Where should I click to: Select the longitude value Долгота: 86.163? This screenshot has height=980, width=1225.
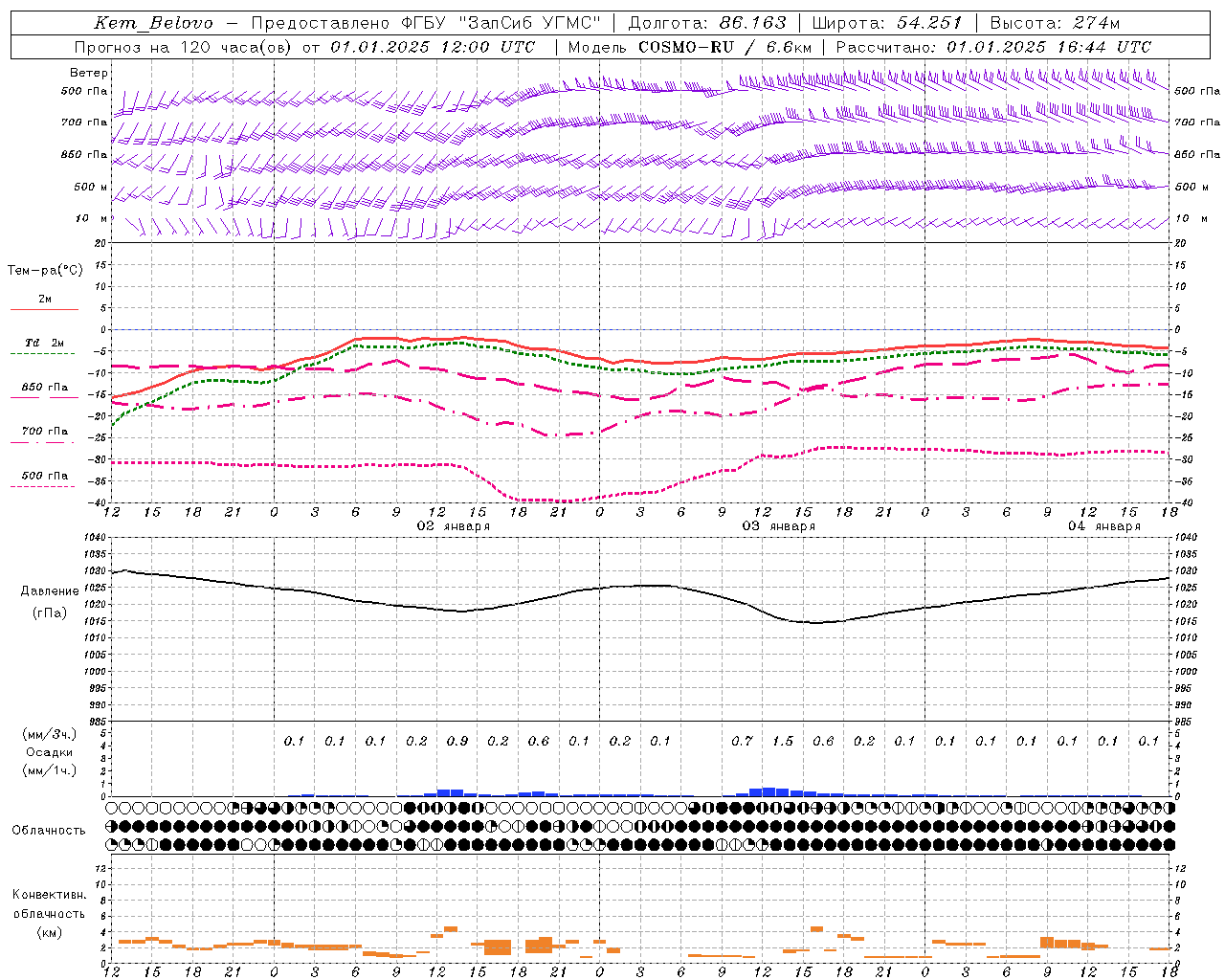point(707,23)
